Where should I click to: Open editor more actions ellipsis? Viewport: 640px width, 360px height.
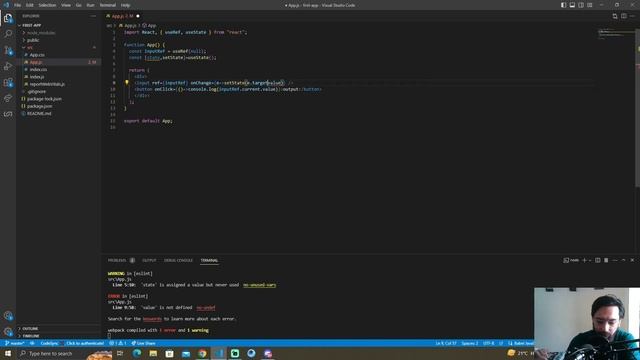[632, 16]
